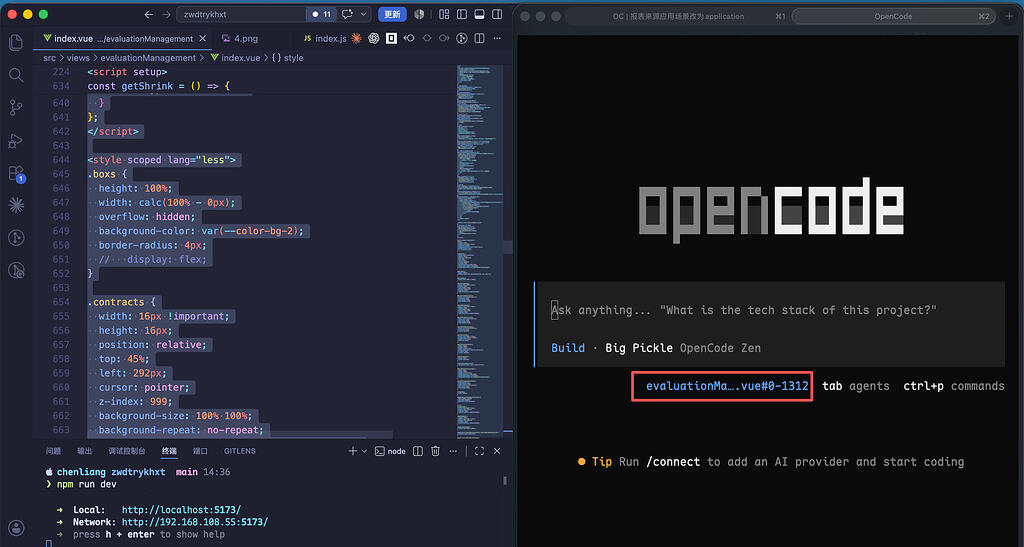Click the orange Claude icon in editor toolbar

pyautogui.click(x=357, y=39)
